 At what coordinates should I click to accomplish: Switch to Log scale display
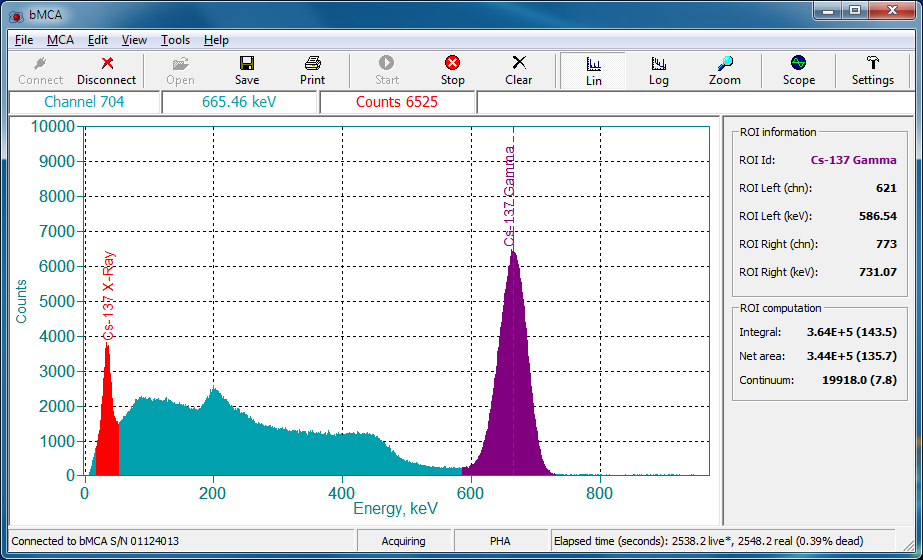(659, 70)
